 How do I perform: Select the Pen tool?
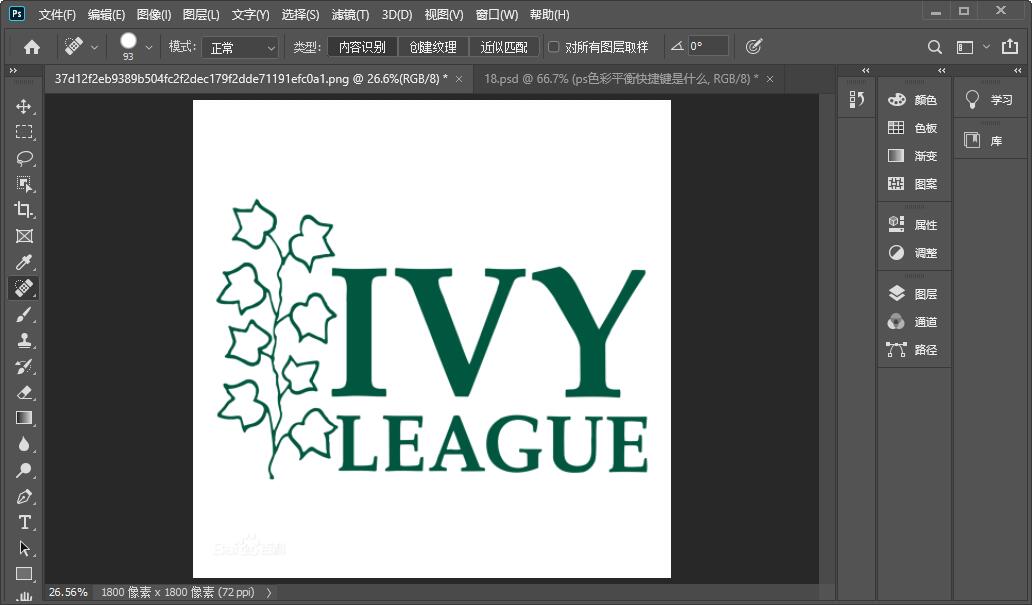click(x=24, y=496)
